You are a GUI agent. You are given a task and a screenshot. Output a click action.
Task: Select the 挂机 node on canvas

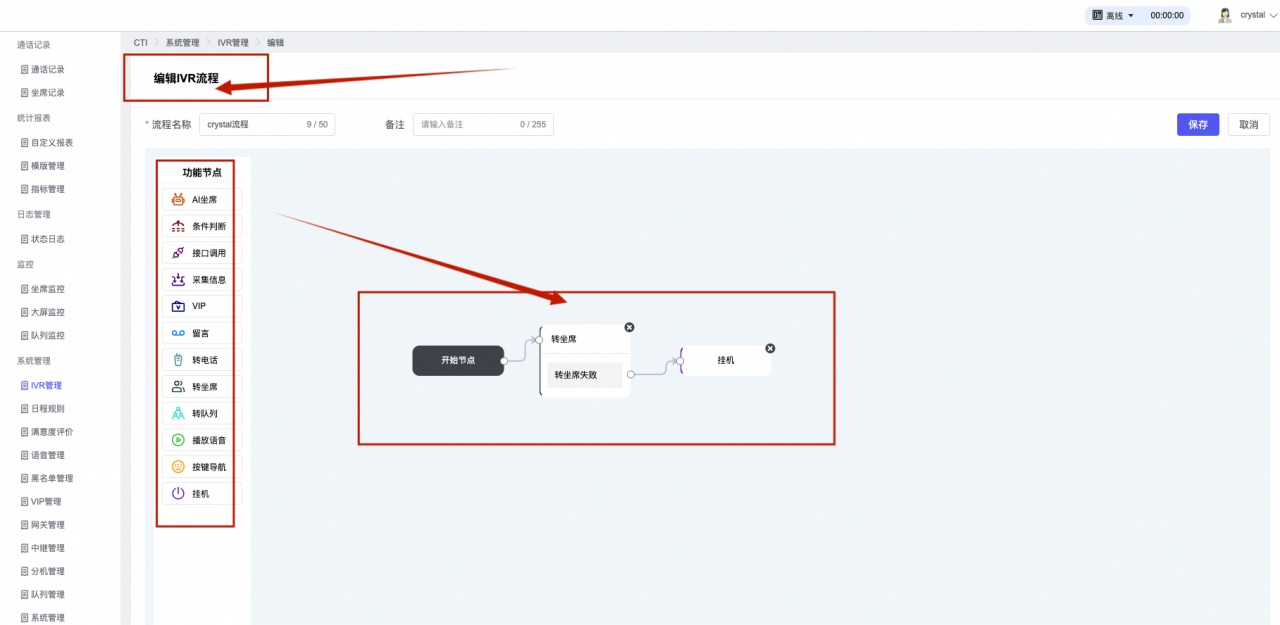point(726,360)
